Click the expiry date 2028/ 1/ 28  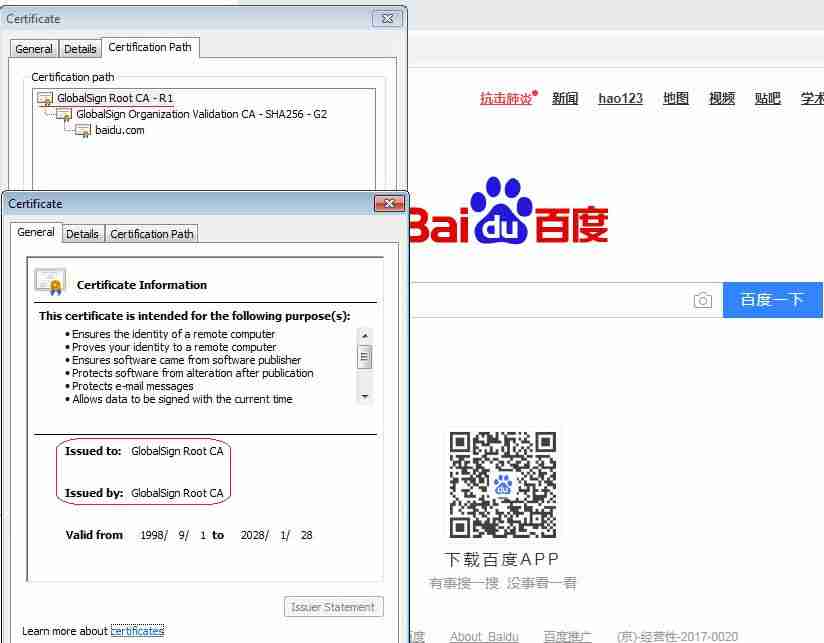(x=276, y=535)
